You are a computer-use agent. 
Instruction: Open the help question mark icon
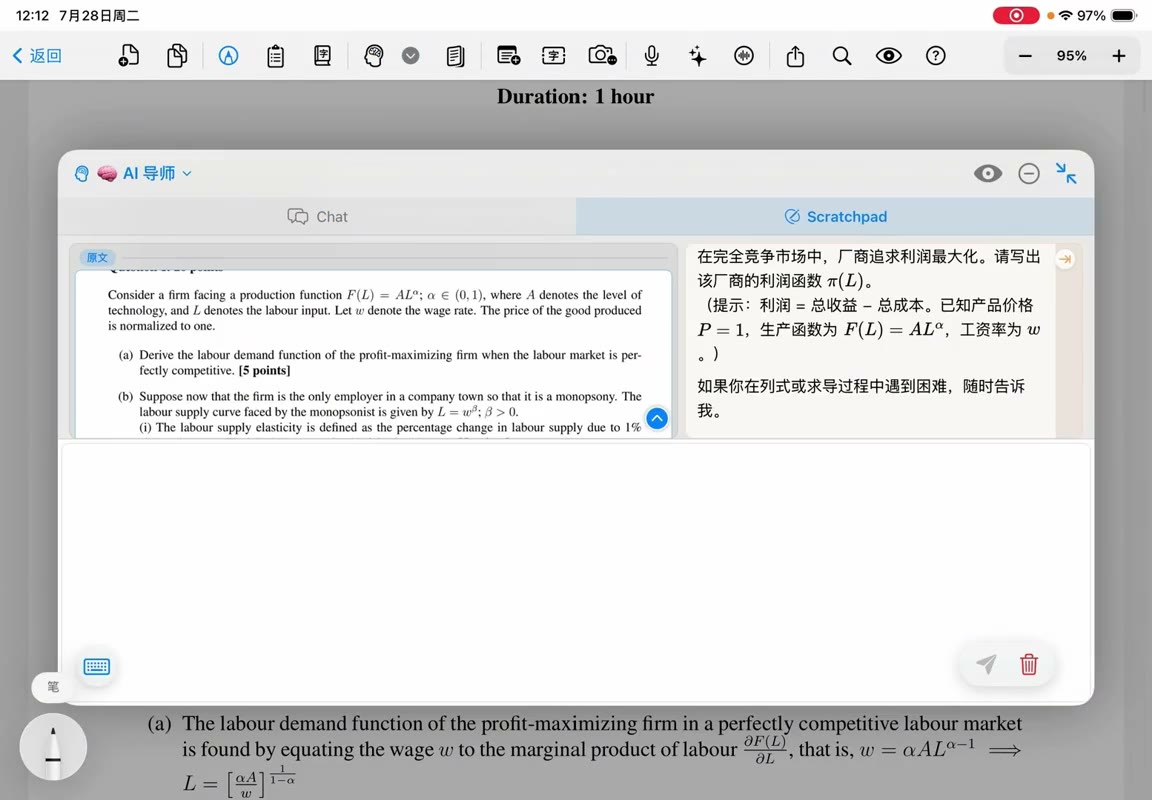coord(936,56)
